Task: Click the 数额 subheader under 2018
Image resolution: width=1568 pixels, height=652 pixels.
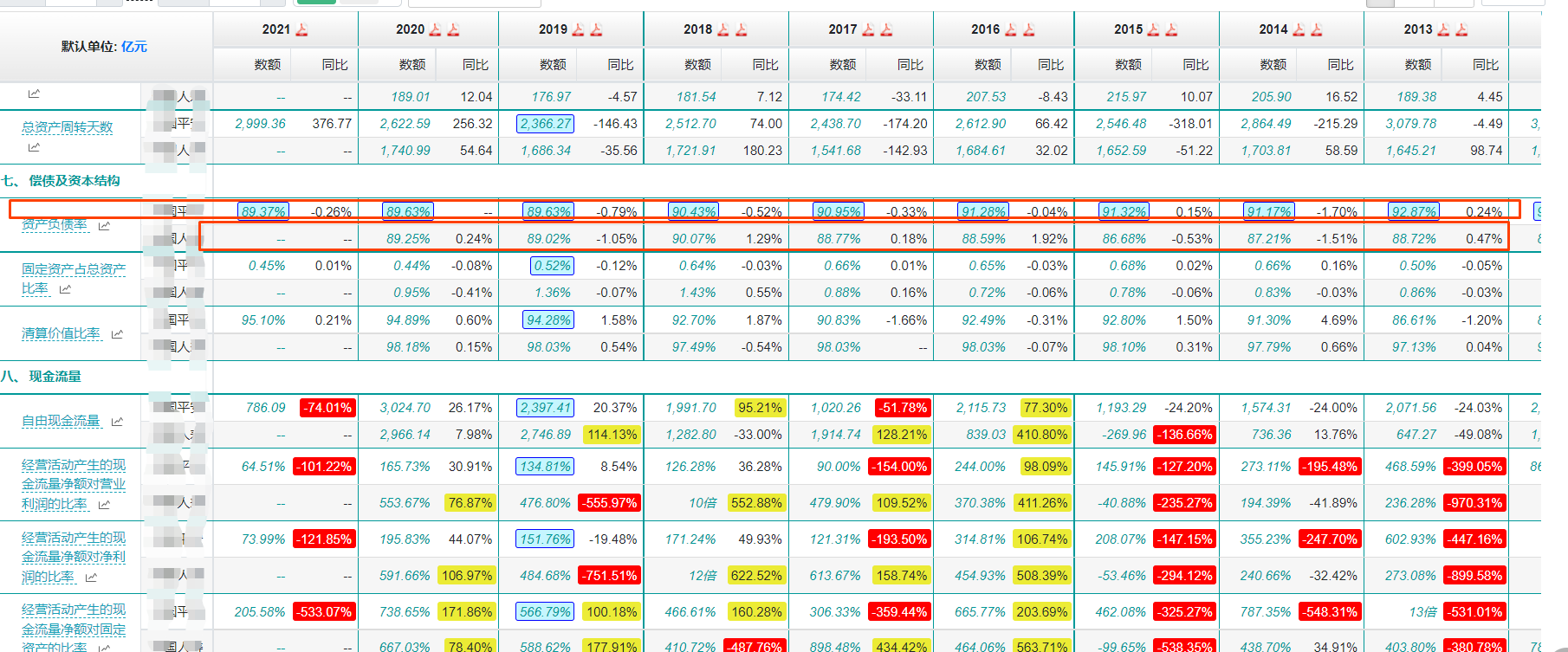Action: (697, 65)
